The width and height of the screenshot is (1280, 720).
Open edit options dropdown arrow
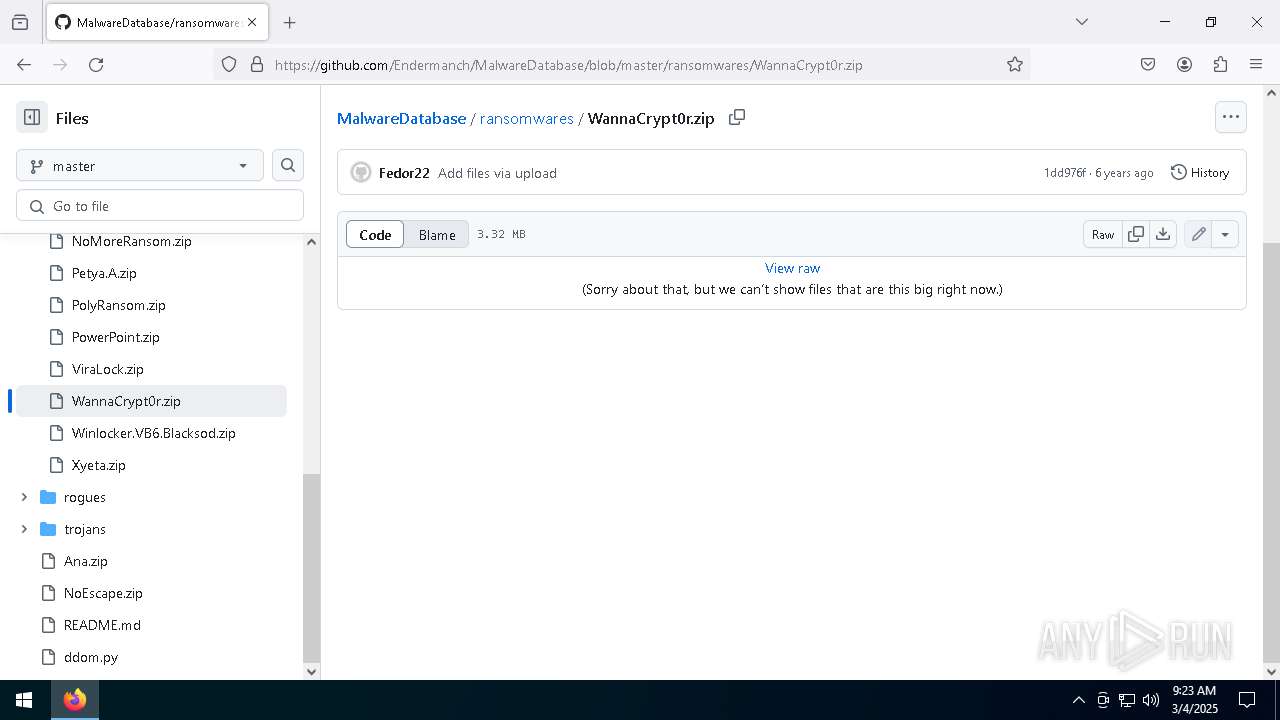(1225, 234)
